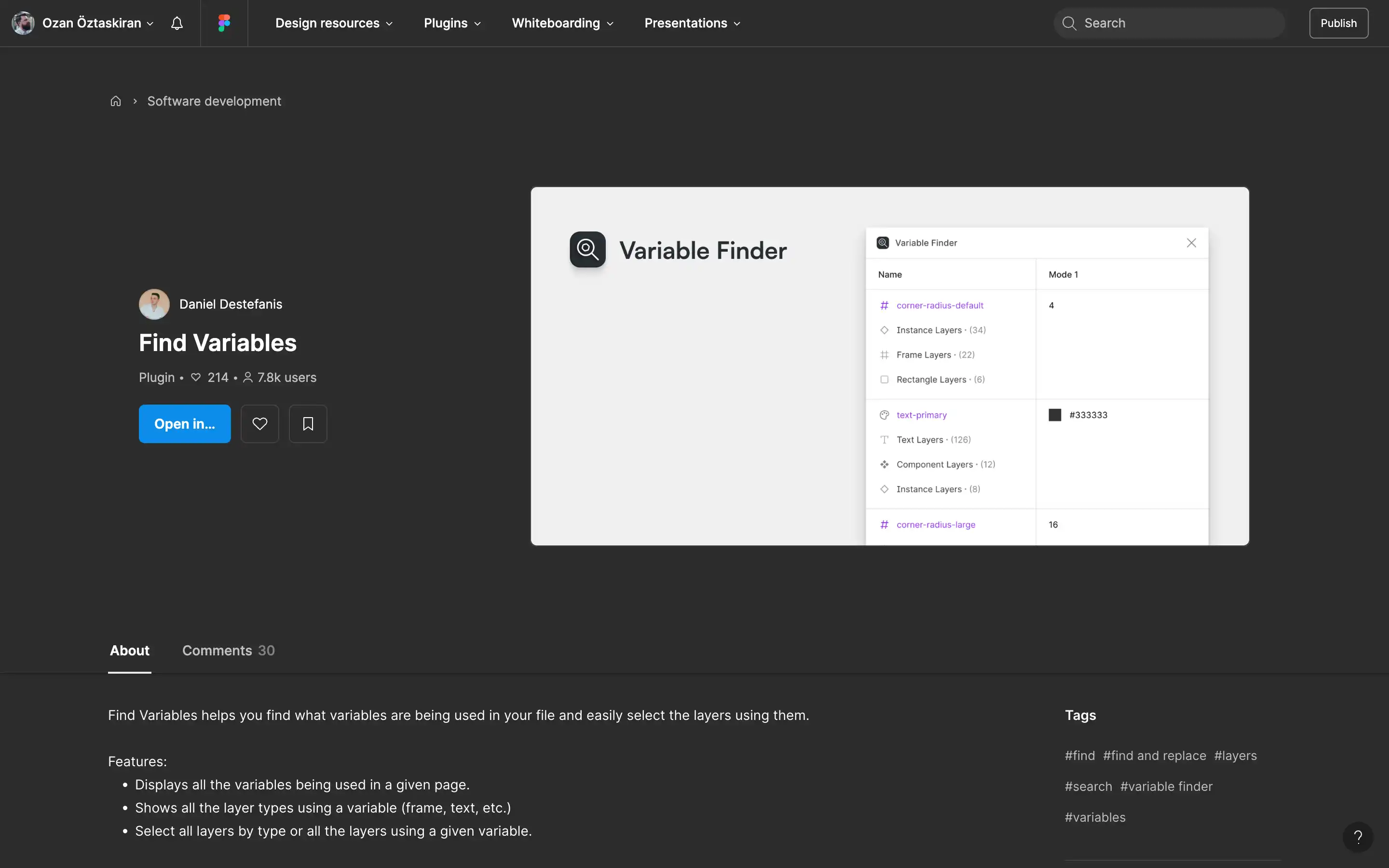Click the #find and replace tag

[x=1154, y=756]
